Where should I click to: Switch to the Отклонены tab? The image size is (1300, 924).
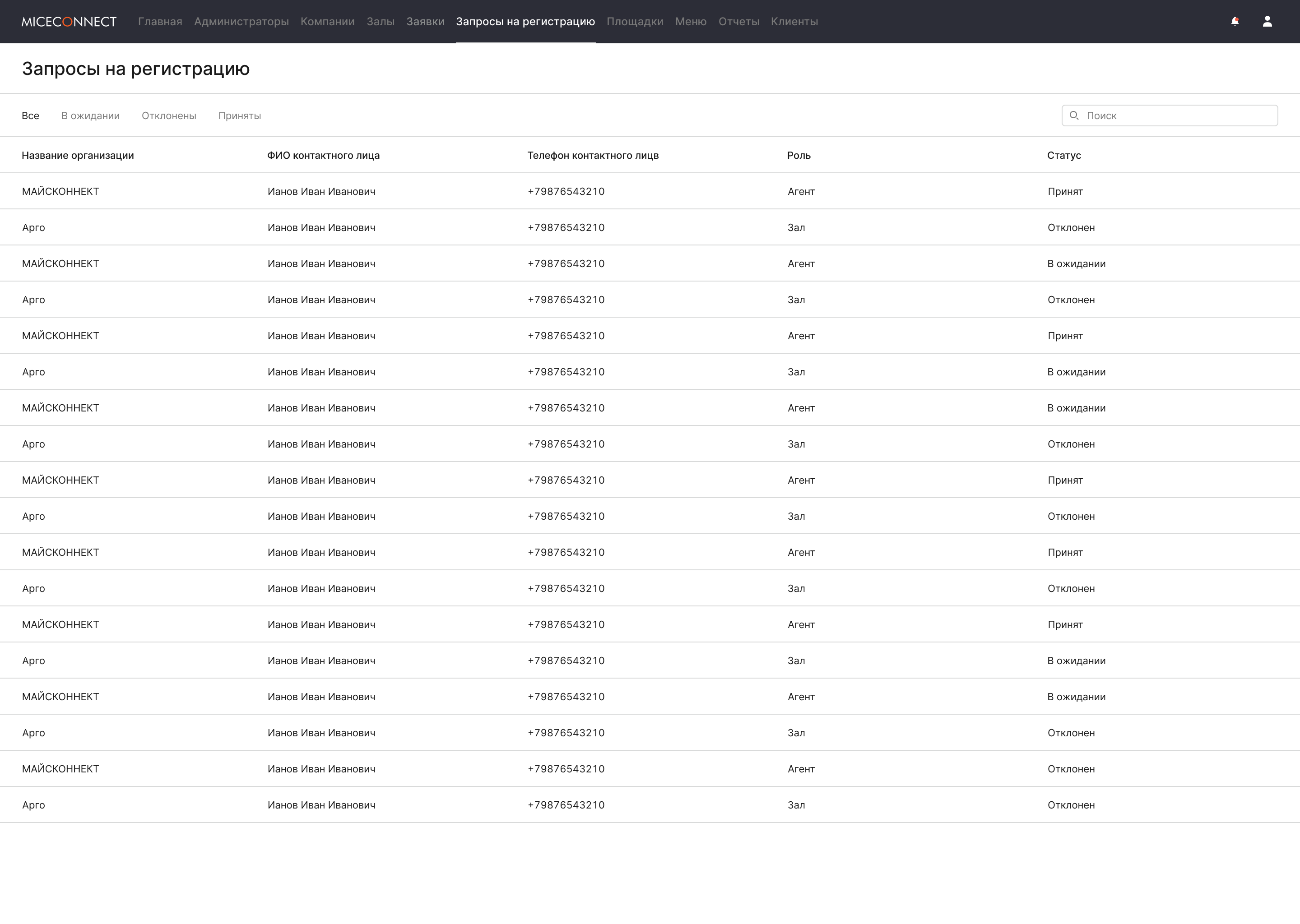(x=169, y=115)
